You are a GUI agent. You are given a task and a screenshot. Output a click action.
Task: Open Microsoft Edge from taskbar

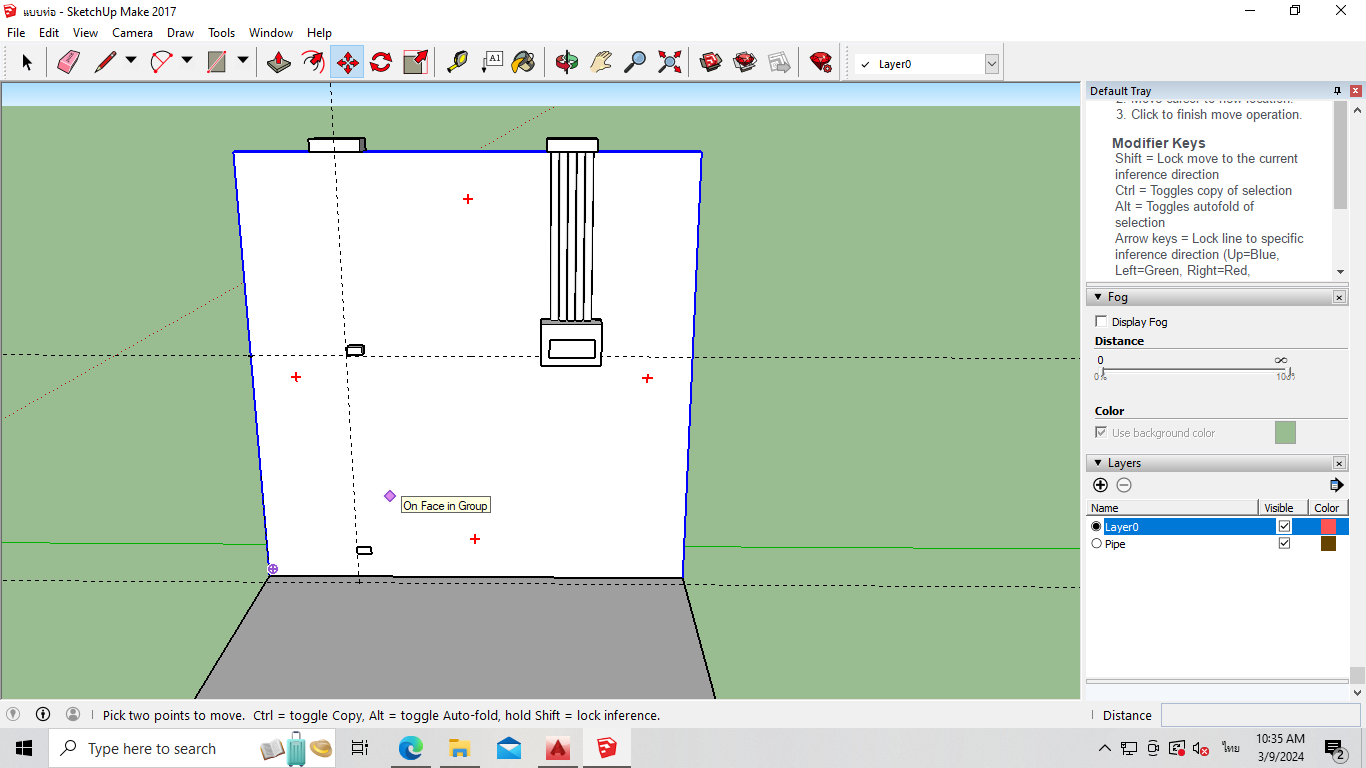(x=411, y=748)
